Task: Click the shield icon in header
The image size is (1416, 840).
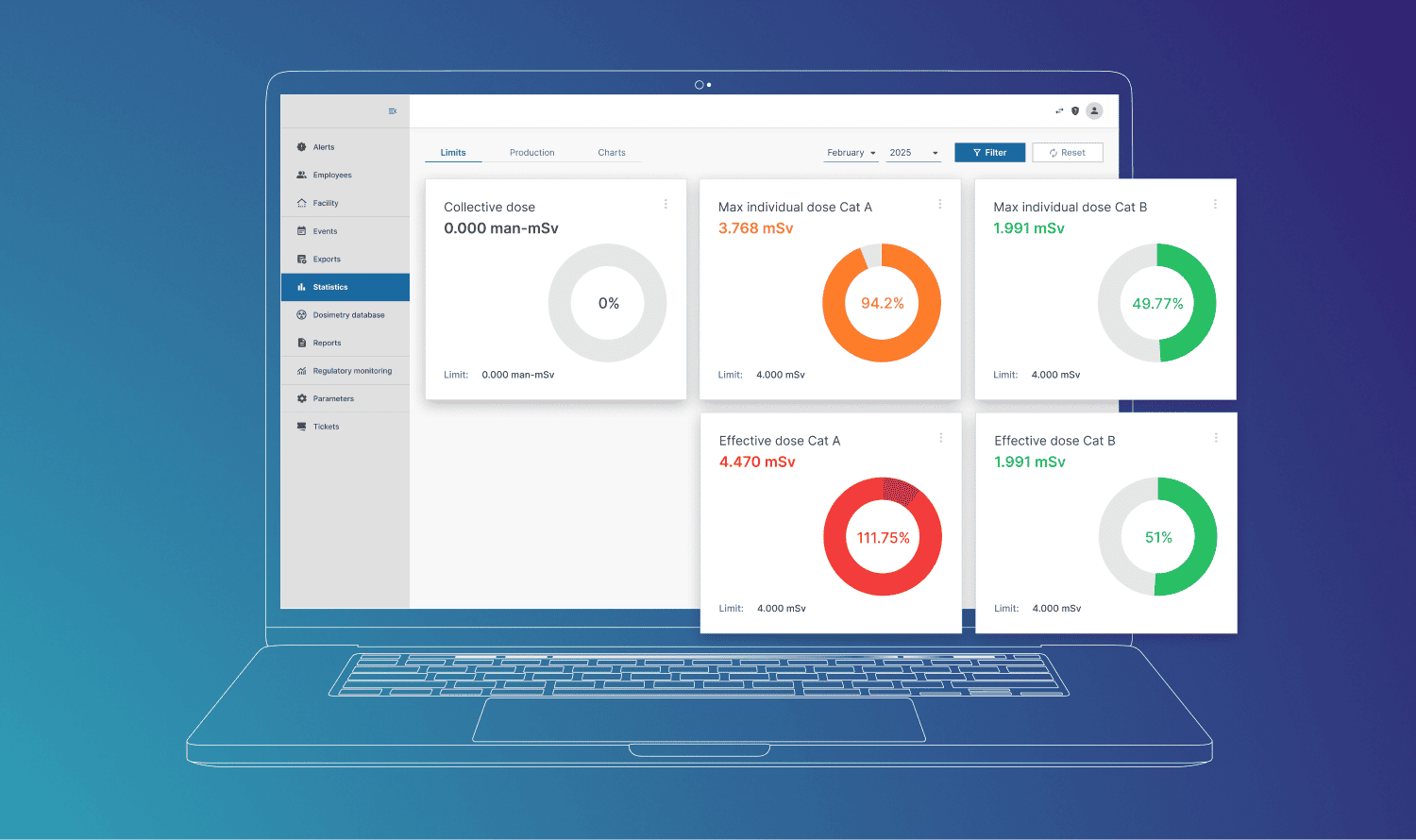Action: [x=1075, y=111]
